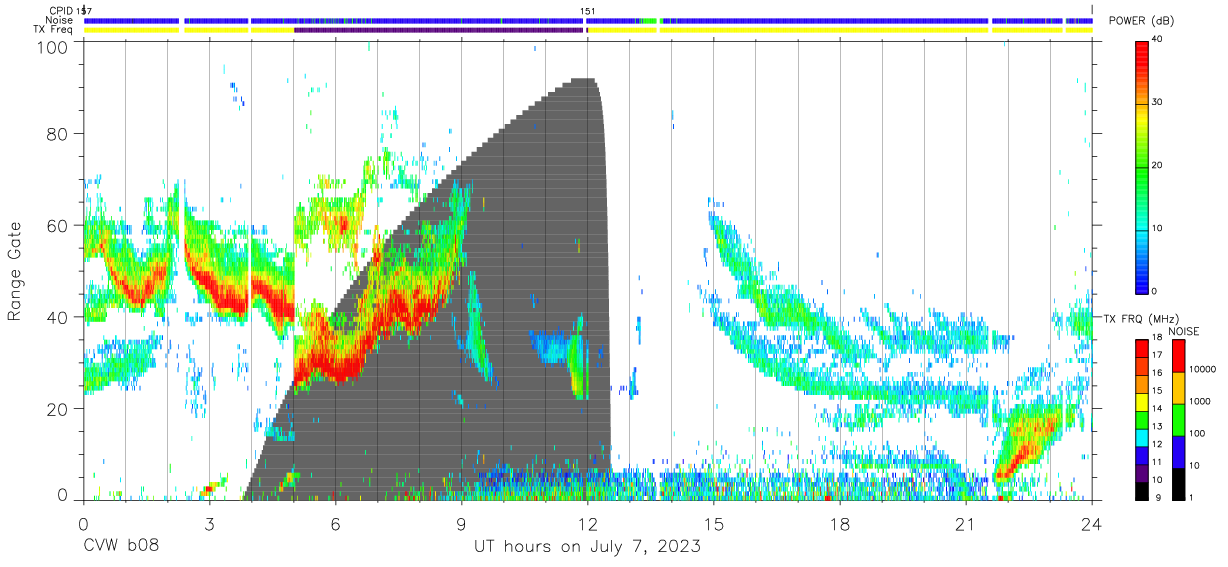Image resolution: width=1228 pixels, height=567 pixels.
Task: Select the 100 tick on Range Gate axis
Action: point(53,47)
